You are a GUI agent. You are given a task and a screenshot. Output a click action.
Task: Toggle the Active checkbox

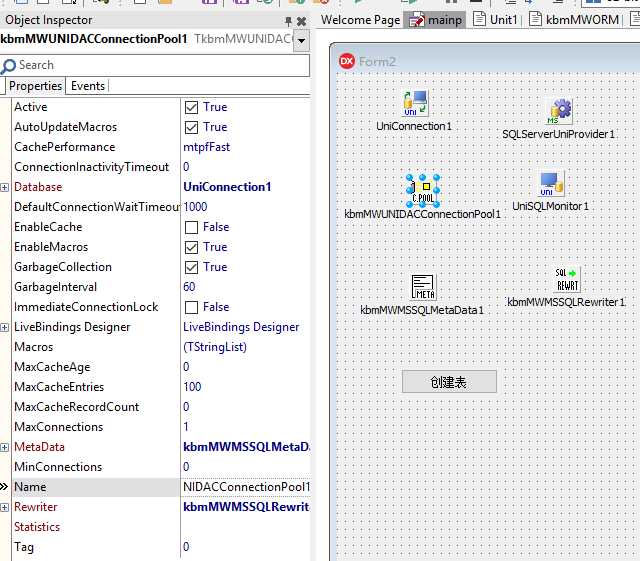click(191, 107)
